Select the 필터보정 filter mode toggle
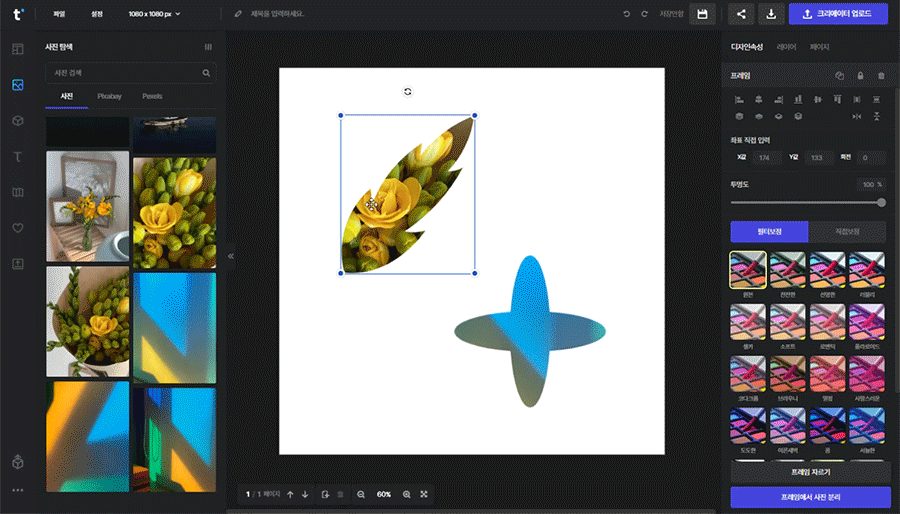This screenshot has width=900, height=514. [769, 232]
